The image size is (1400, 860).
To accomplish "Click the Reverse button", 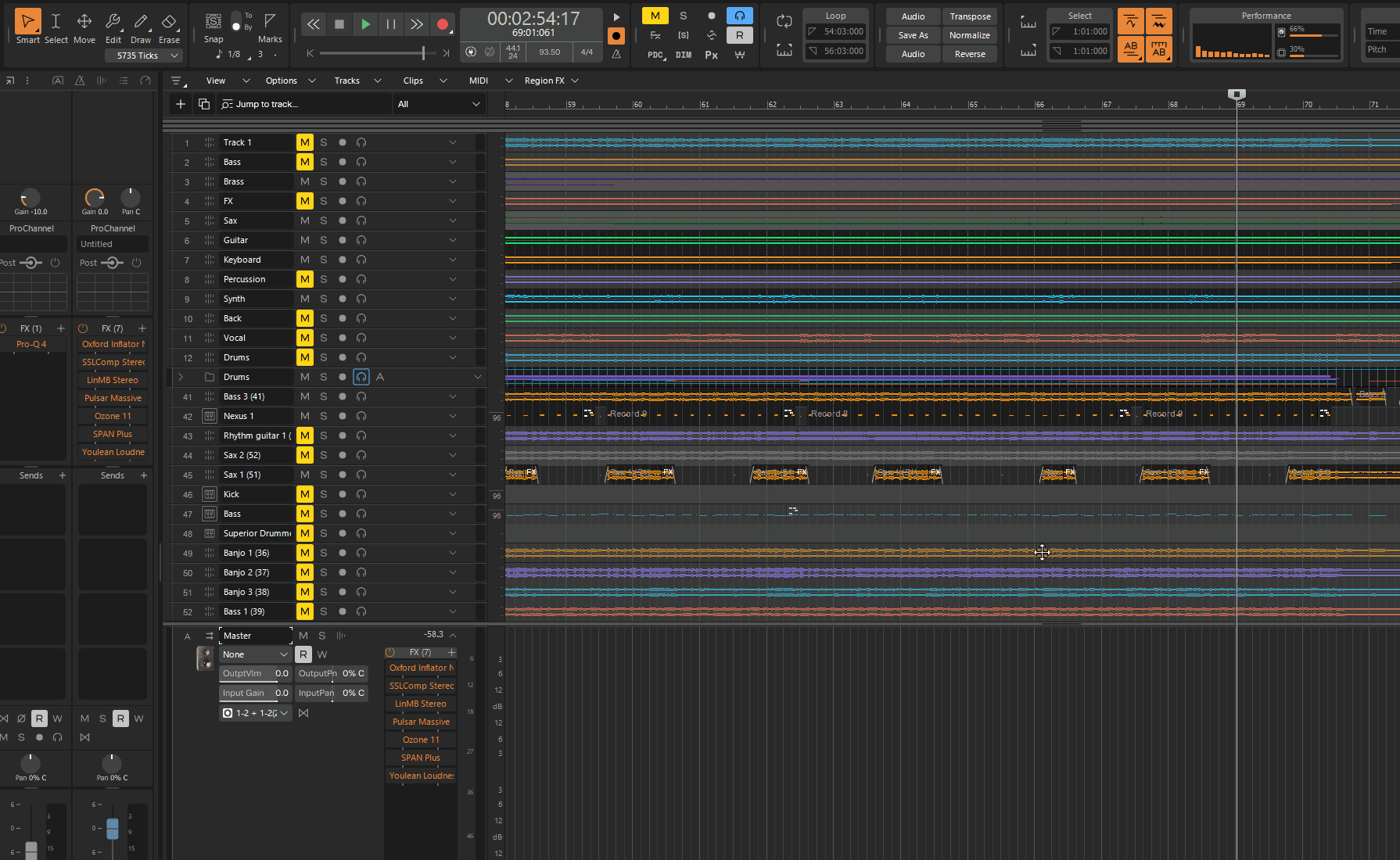I will coord(969,54).
